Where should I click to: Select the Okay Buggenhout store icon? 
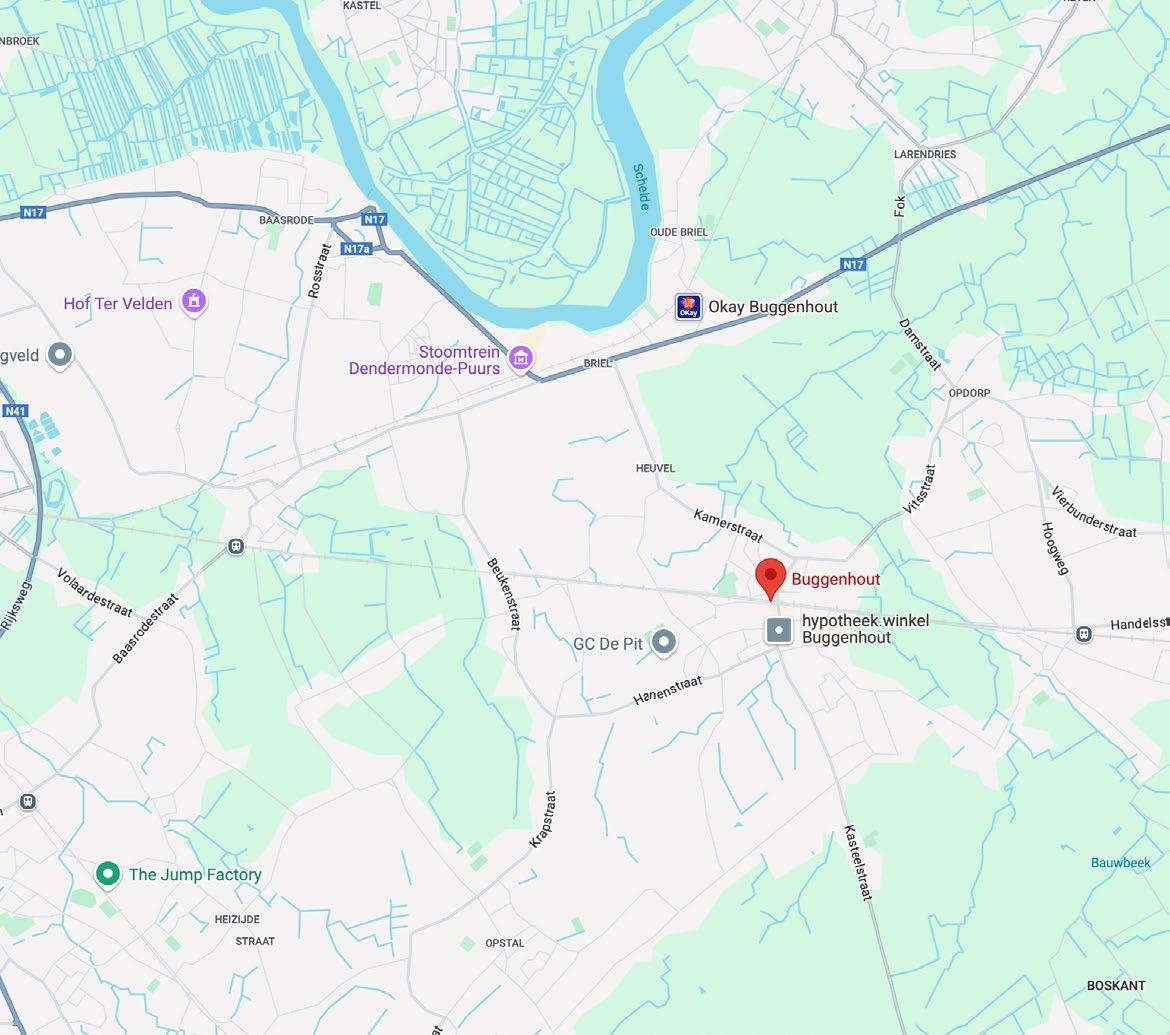click(688, 307)
